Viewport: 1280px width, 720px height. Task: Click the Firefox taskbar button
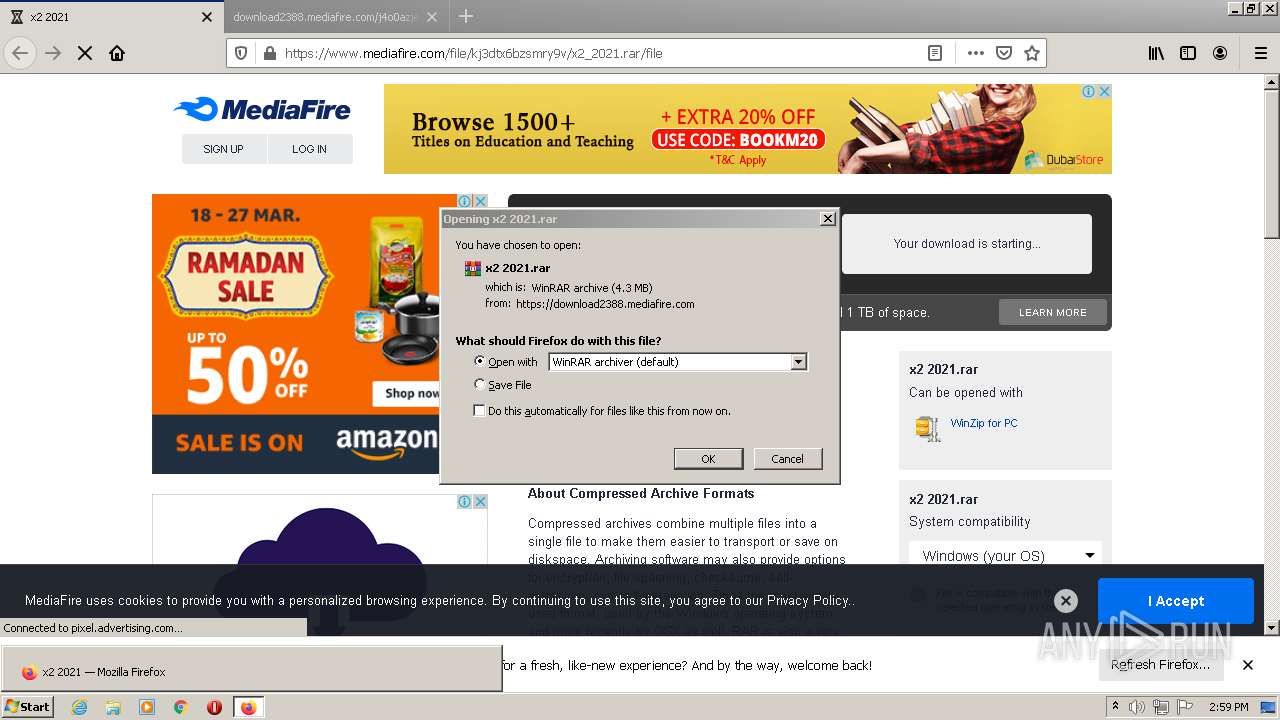[248, 707]
